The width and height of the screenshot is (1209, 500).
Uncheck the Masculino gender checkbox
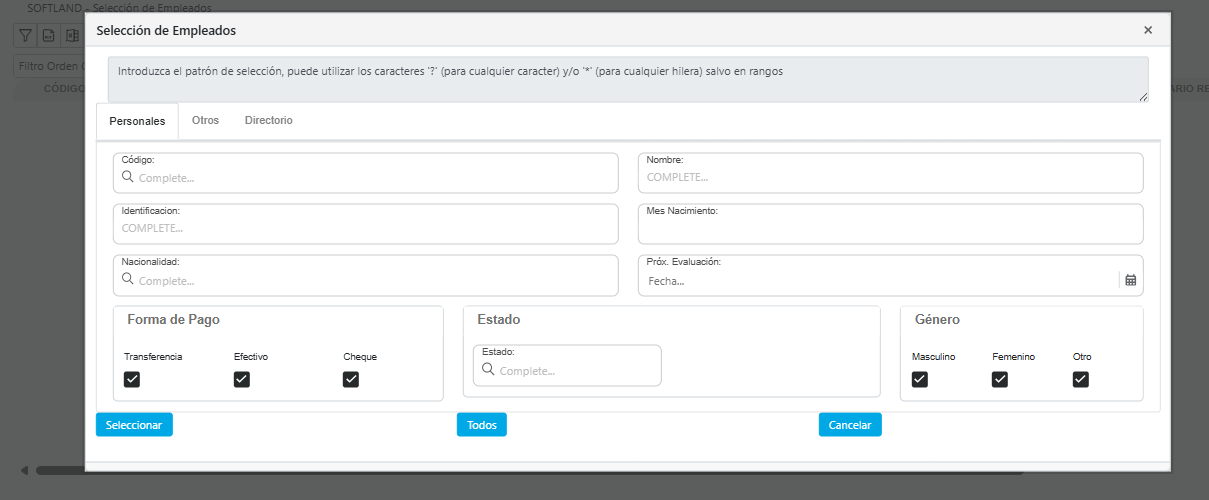[x=920, y=379]
